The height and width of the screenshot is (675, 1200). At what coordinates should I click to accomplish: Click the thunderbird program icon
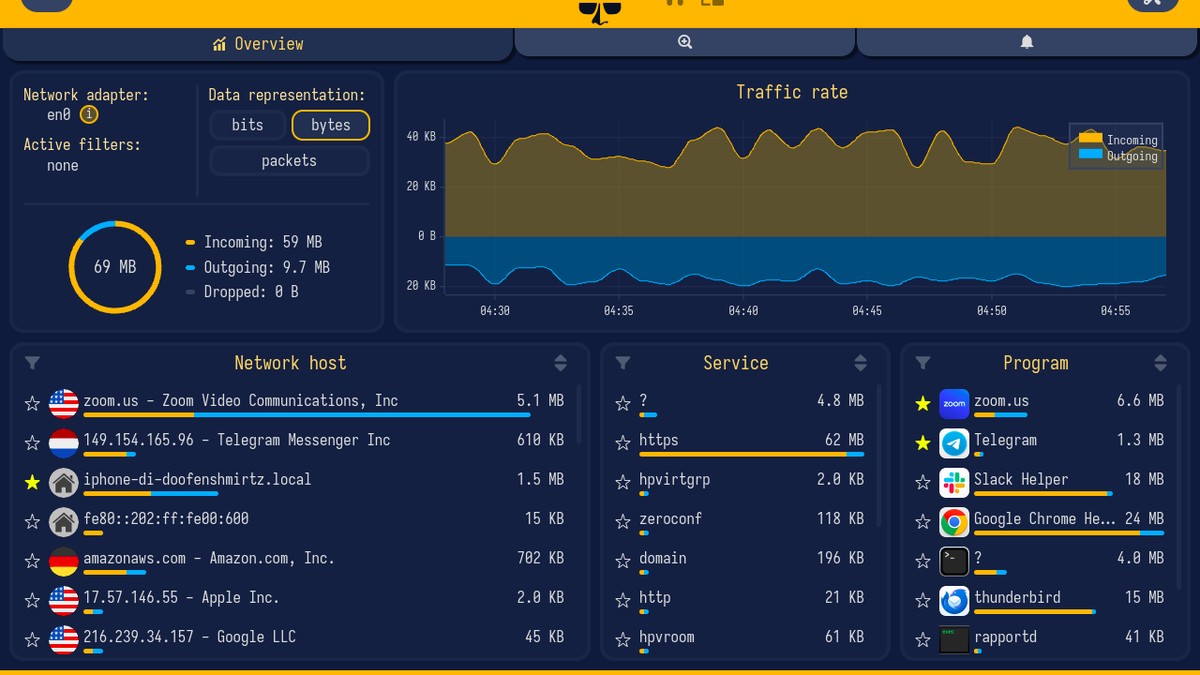point(954,601)
